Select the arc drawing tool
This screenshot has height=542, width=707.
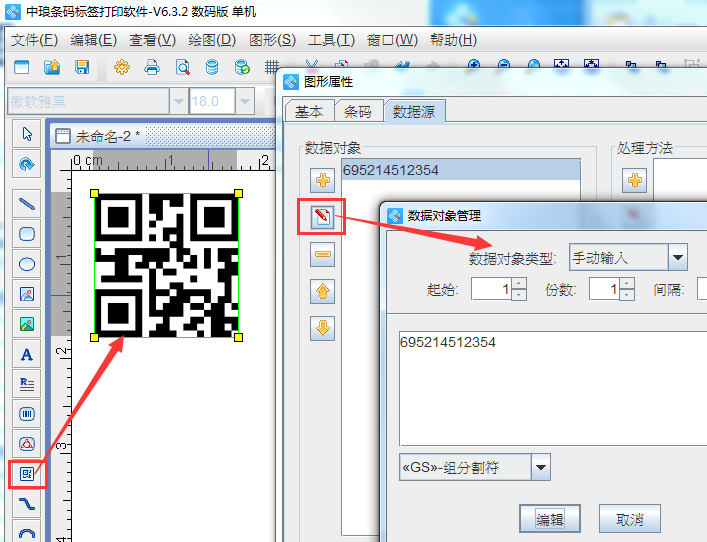click(x=27, y=532)
